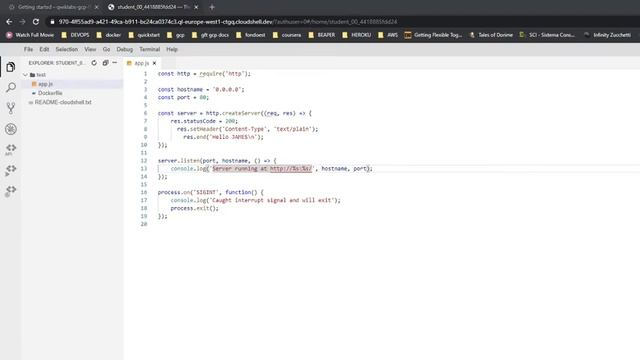This screenshot has height=360, width=640.
Task: Open the Selection menu
Action: coord(67,49)
